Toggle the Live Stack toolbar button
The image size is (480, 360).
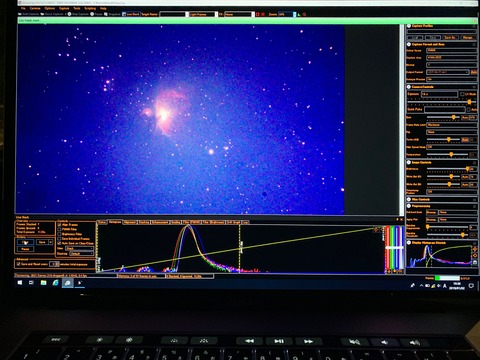pyautogui.click(x=131, y=14)
